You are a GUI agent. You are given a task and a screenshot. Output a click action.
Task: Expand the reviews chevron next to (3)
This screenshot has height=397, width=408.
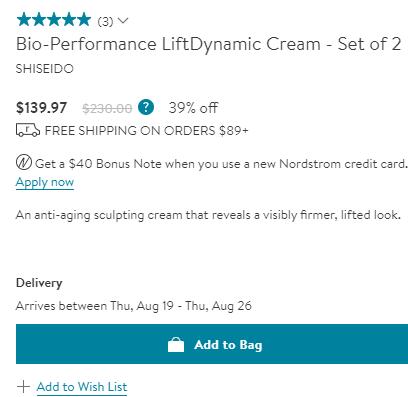(123, 21)
